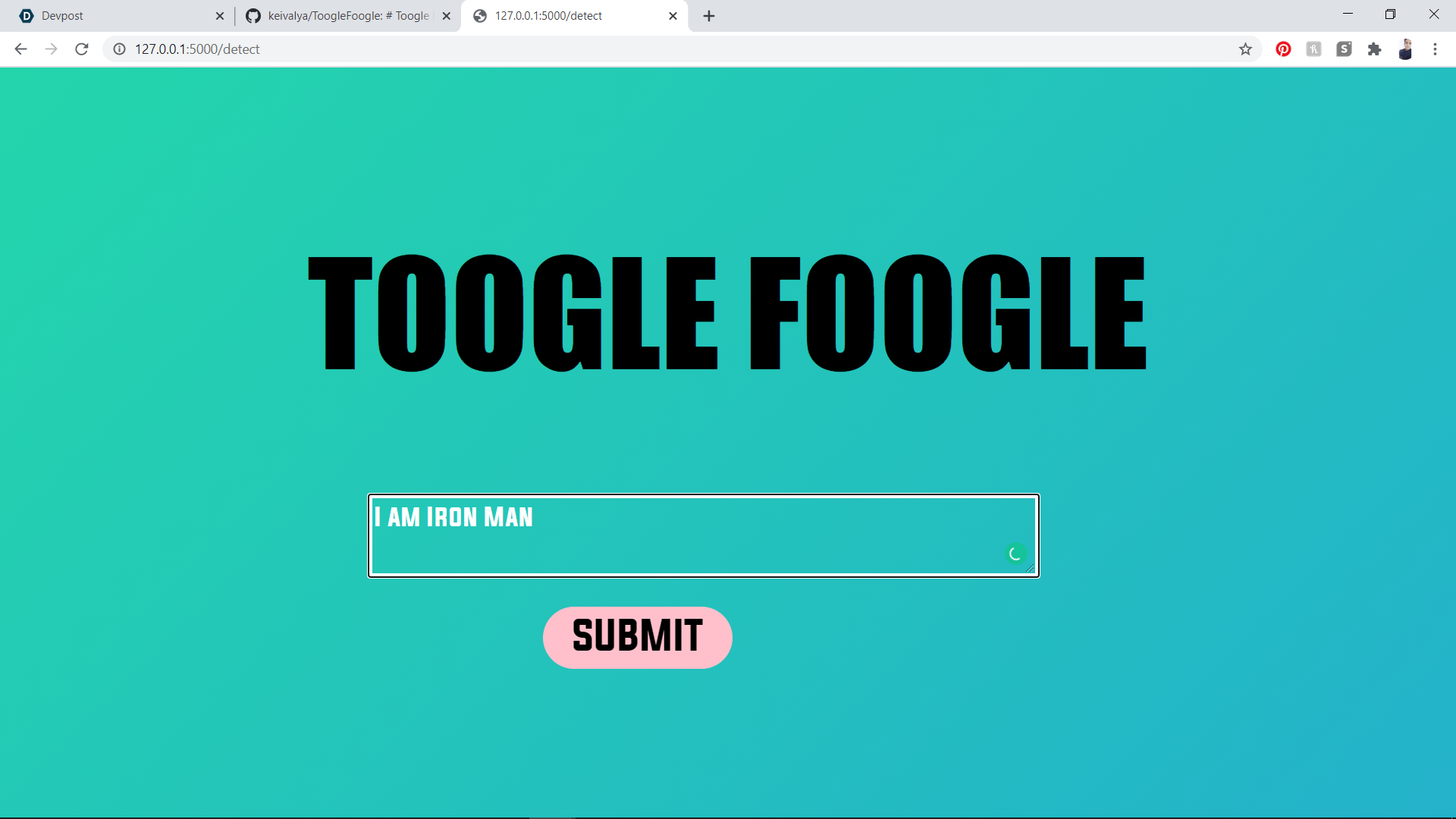Screen dimensions: 1456x819
Task: Click the browser back arrow
Action: tap(20, 49)
